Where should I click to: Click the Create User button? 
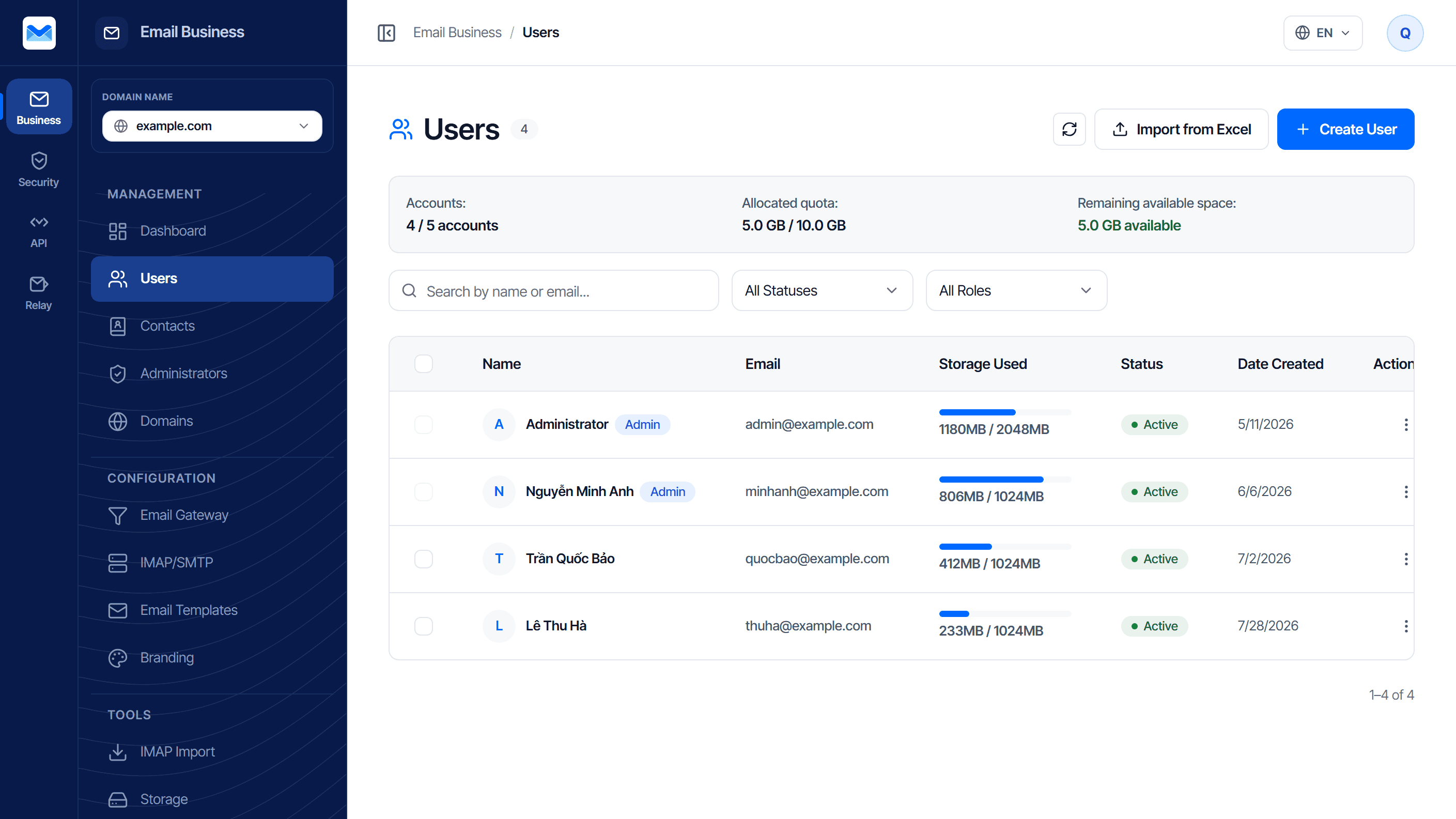point(1345,129)
